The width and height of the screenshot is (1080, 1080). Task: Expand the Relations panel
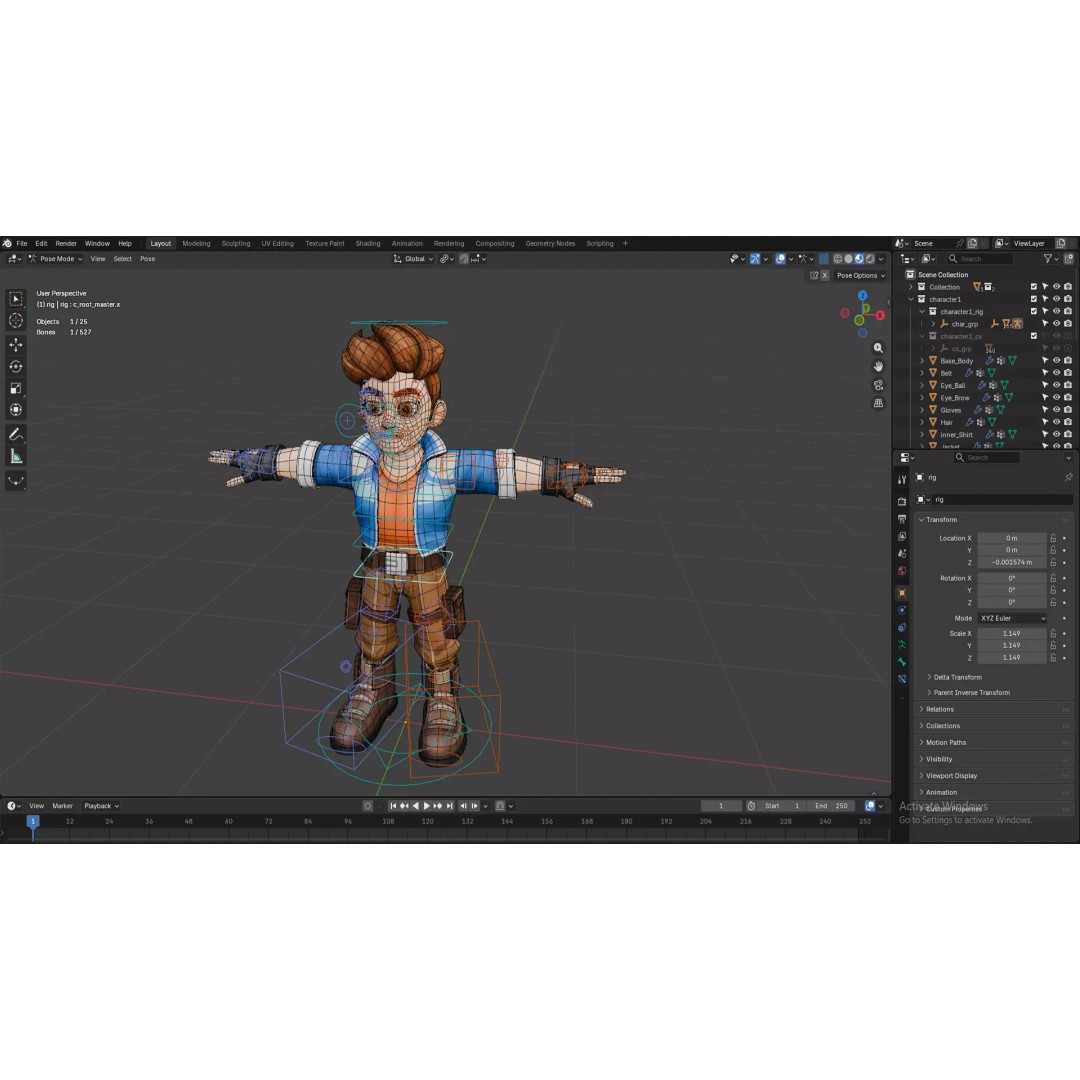tap(939, 709)
